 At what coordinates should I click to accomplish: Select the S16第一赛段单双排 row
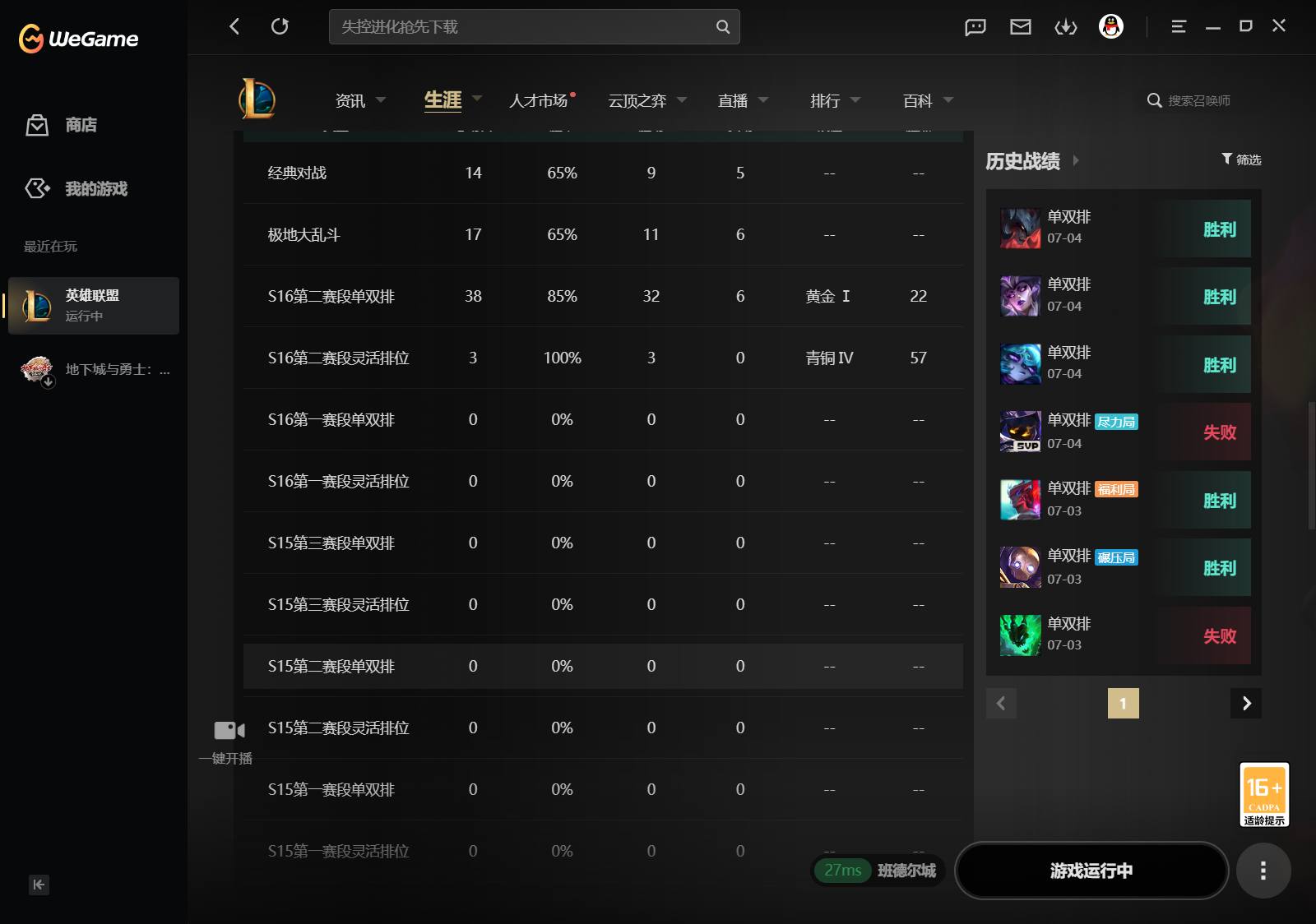click(x=603, y=419)
